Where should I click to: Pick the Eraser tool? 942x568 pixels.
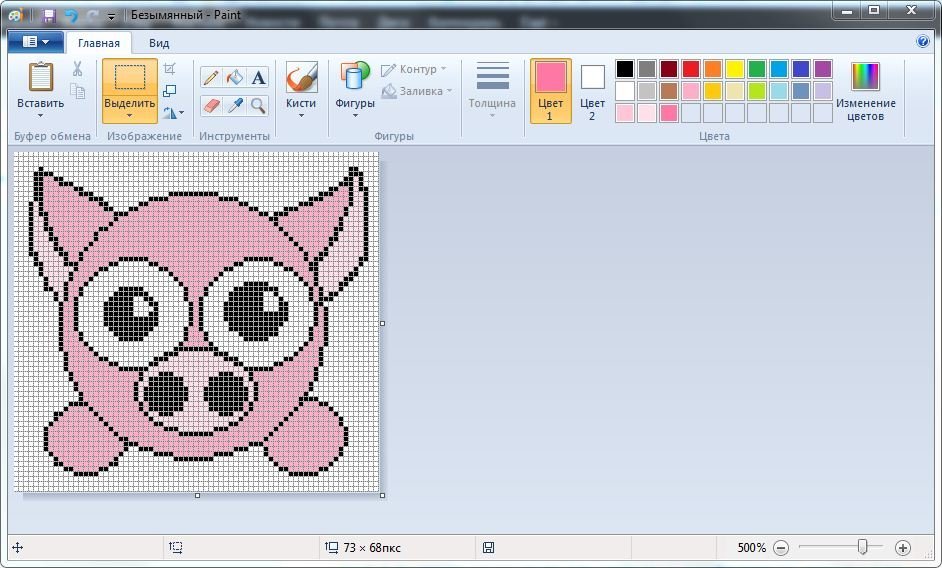[x=211, y=105]
